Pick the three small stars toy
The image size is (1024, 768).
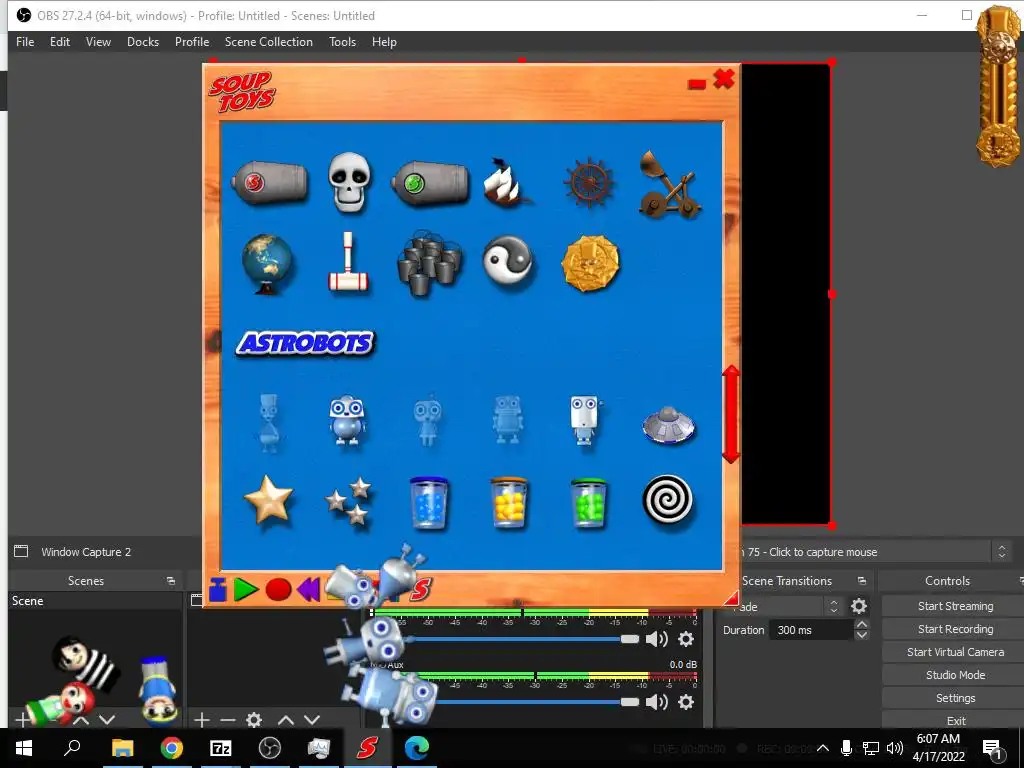click(x=349, y=501)
